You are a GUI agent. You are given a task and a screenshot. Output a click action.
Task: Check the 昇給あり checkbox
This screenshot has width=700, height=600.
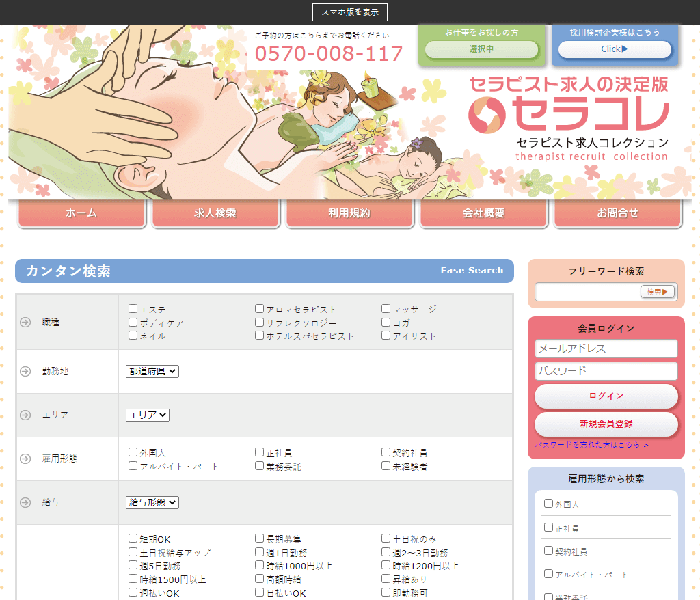pyautogui.click(x=386, y=579)
